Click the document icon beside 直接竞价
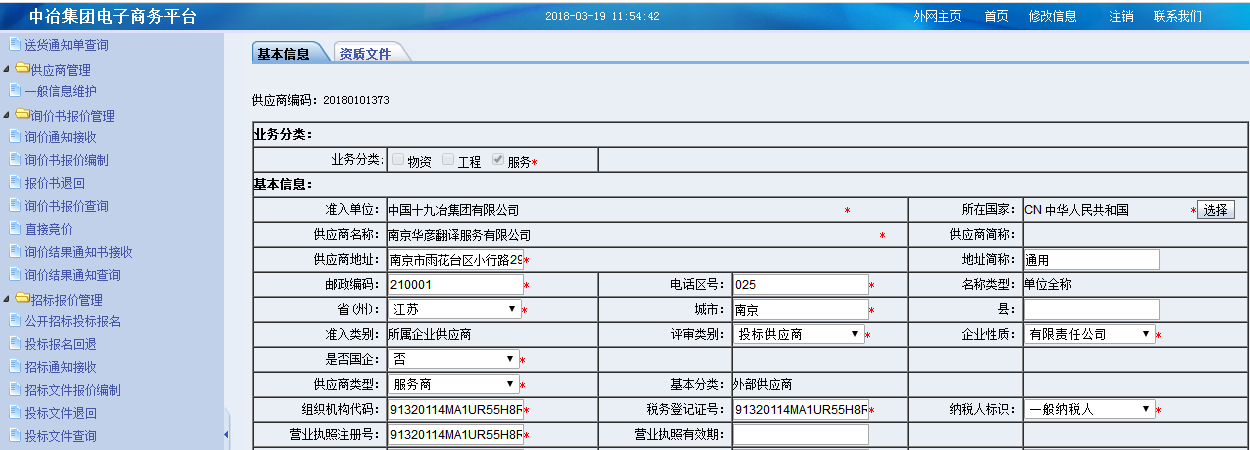This screenshot has height=450, width=1250. (15, 228)
